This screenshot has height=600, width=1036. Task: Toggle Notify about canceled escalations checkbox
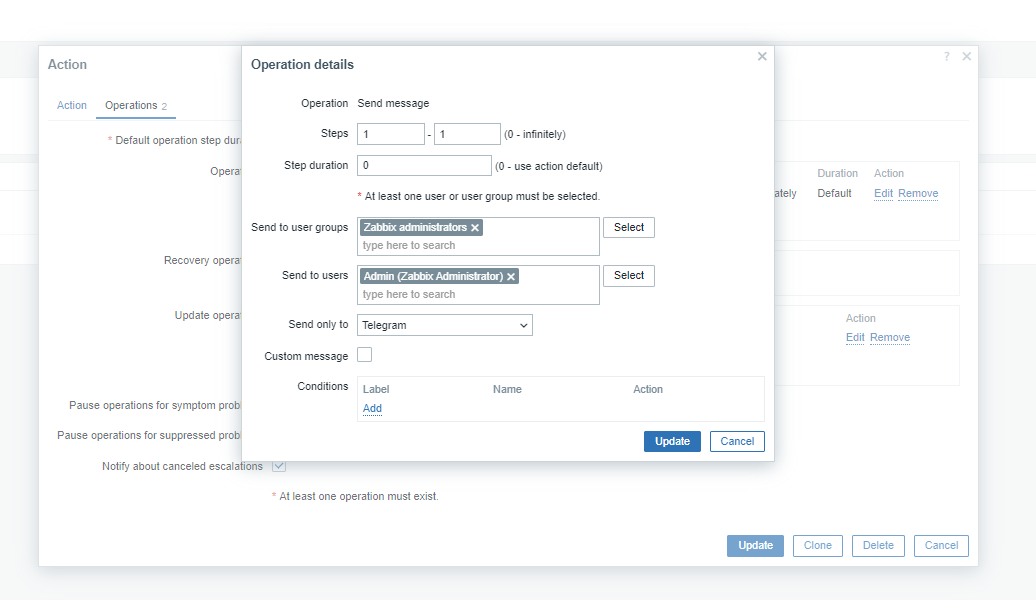pos(279,466)
